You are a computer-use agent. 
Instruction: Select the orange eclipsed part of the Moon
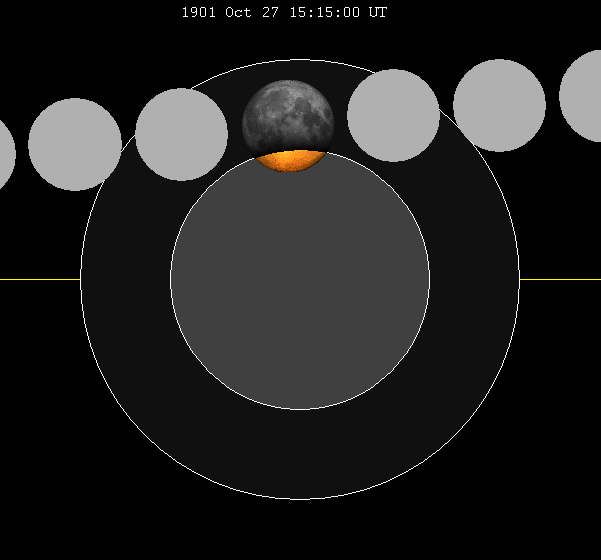tap(289, 161)
